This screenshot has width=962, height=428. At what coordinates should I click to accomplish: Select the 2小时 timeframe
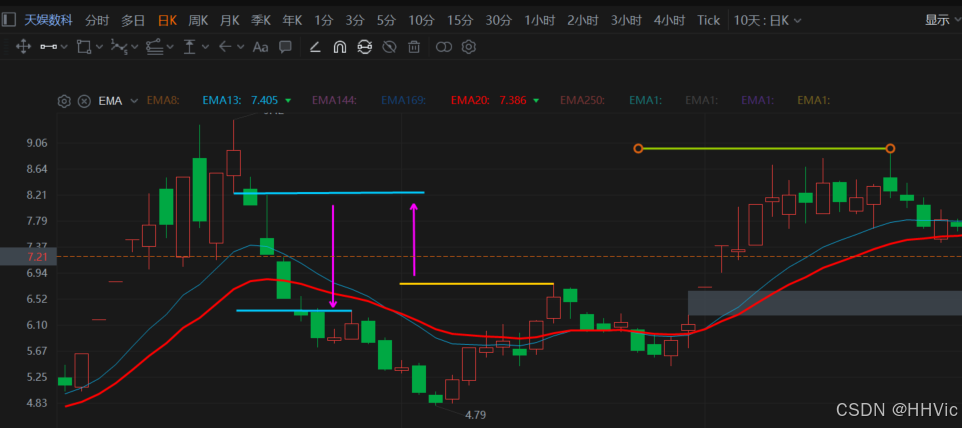pos(582,21)
